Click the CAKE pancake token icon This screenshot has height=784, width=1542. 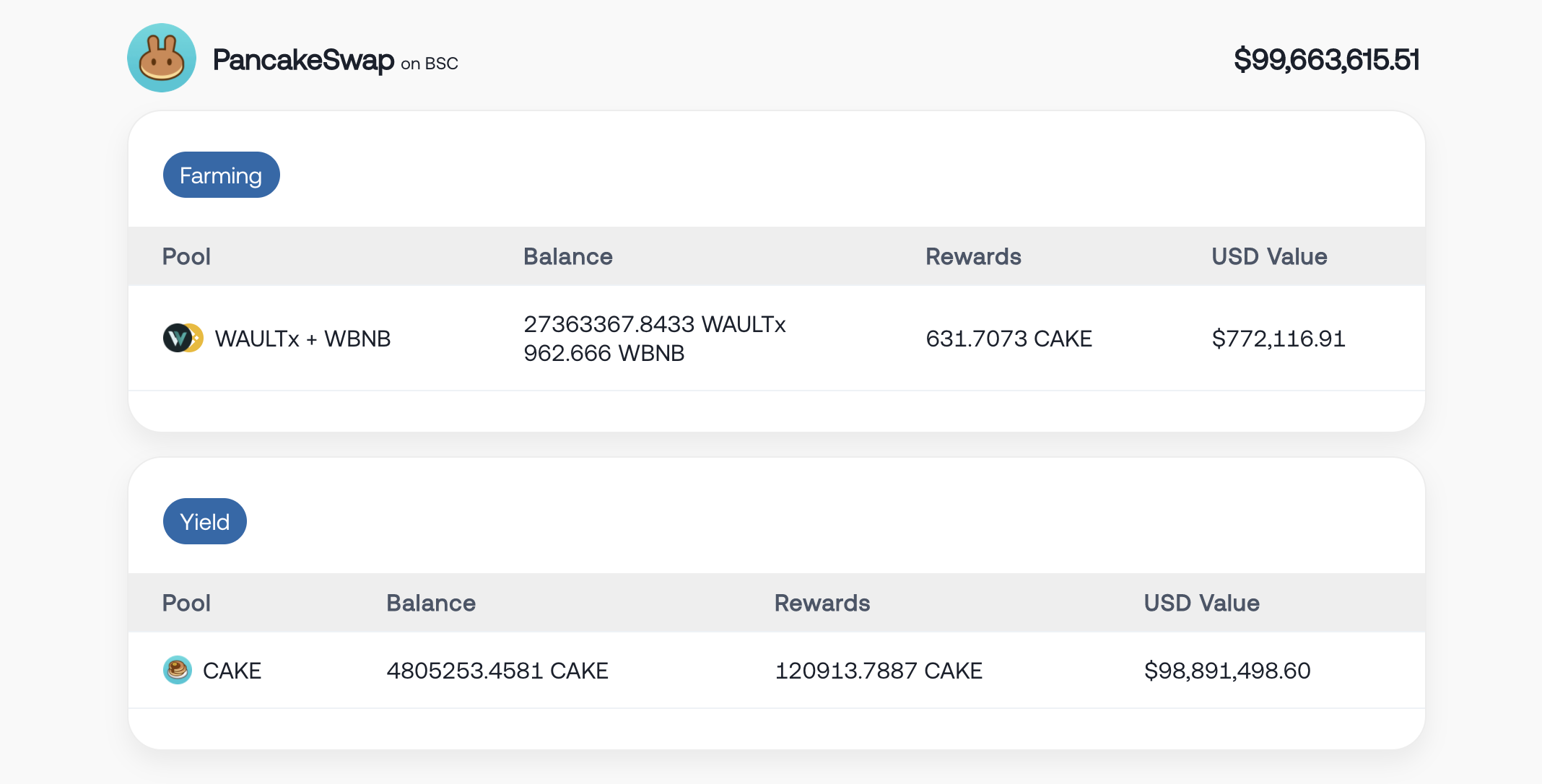(x=177, y=670)
